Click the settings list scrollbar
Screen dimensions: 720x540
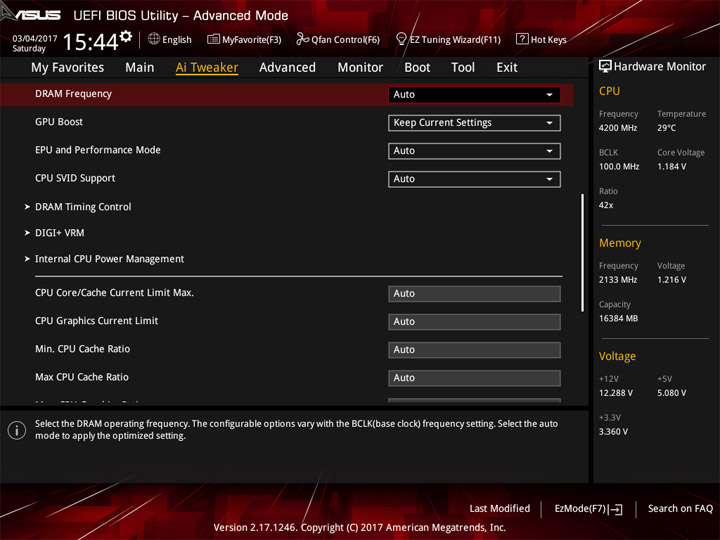tap(583, 253)
